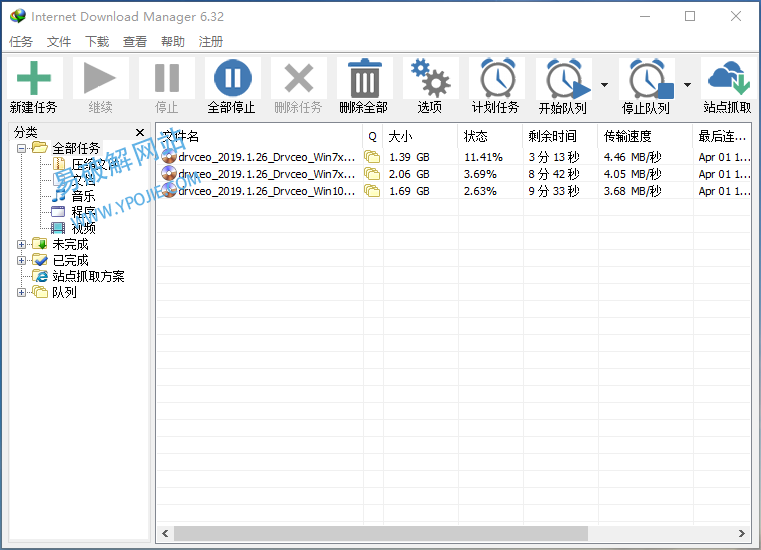The image size is (761, 550).
Task: Click disc file icon of 3.69% download
Action: coord(169,174)
